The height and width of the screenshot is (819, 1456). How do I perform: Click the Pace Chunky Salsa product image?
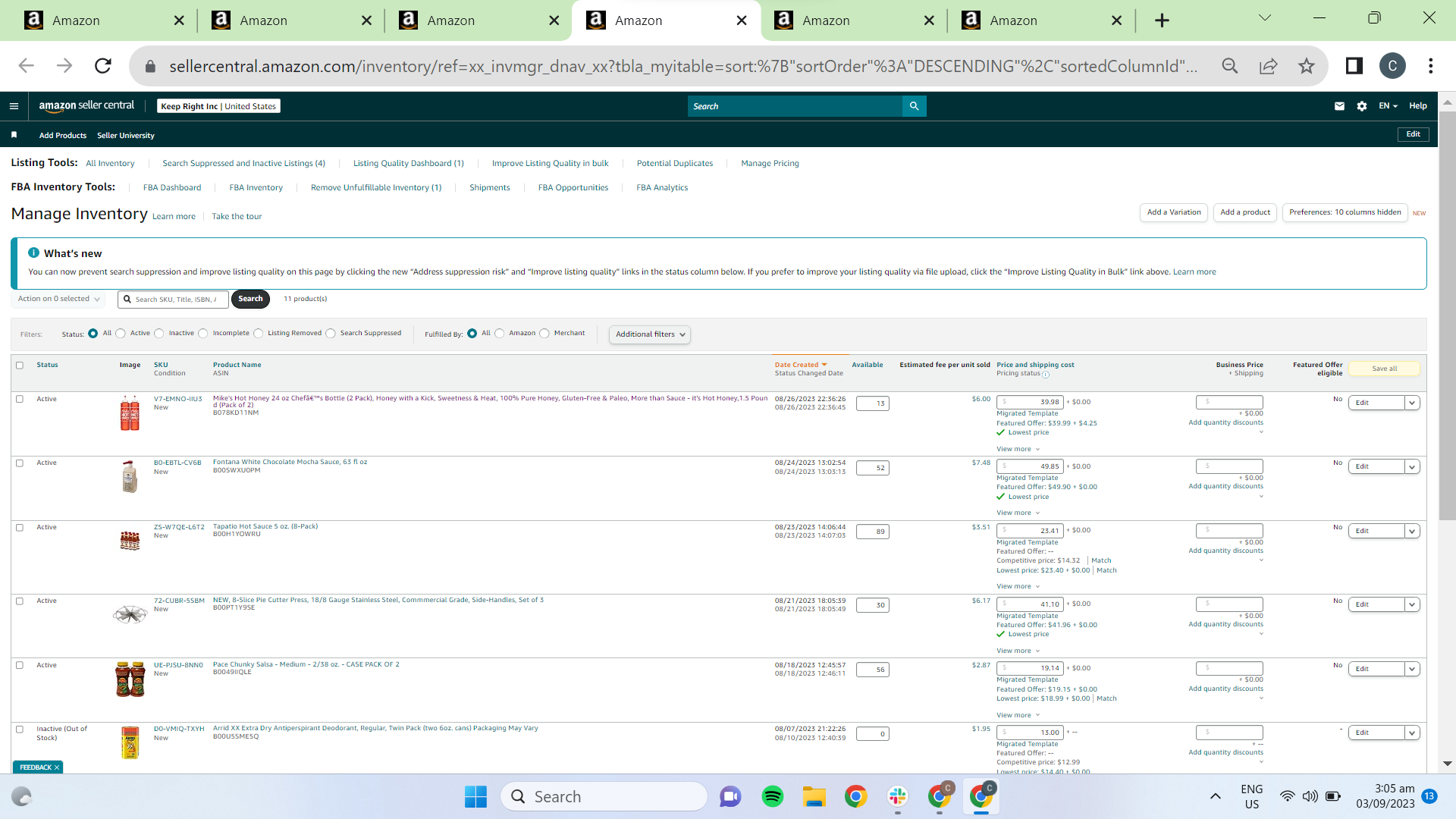tap(130, 679)
